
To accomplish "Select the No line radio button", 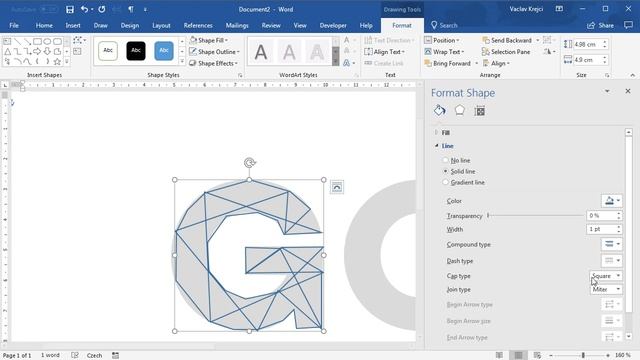I will click(x=445, y=160).
